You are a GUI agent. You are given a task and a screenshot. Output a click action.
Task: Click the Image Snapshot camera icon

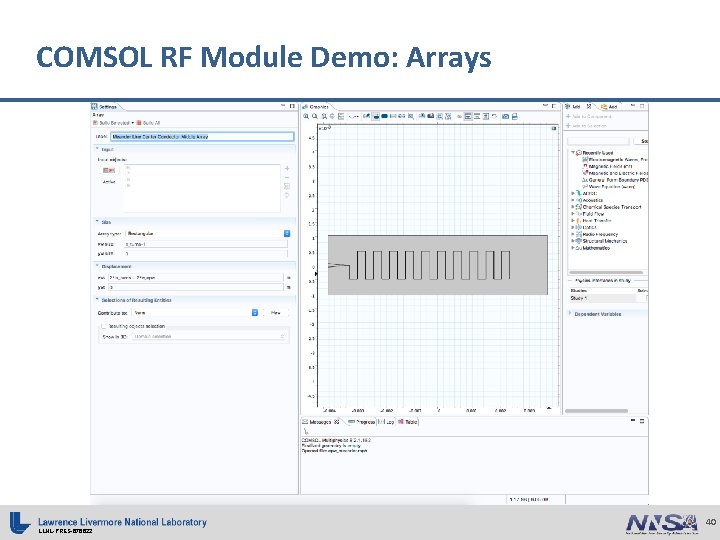pyautogui.click(x=506, y=117)
